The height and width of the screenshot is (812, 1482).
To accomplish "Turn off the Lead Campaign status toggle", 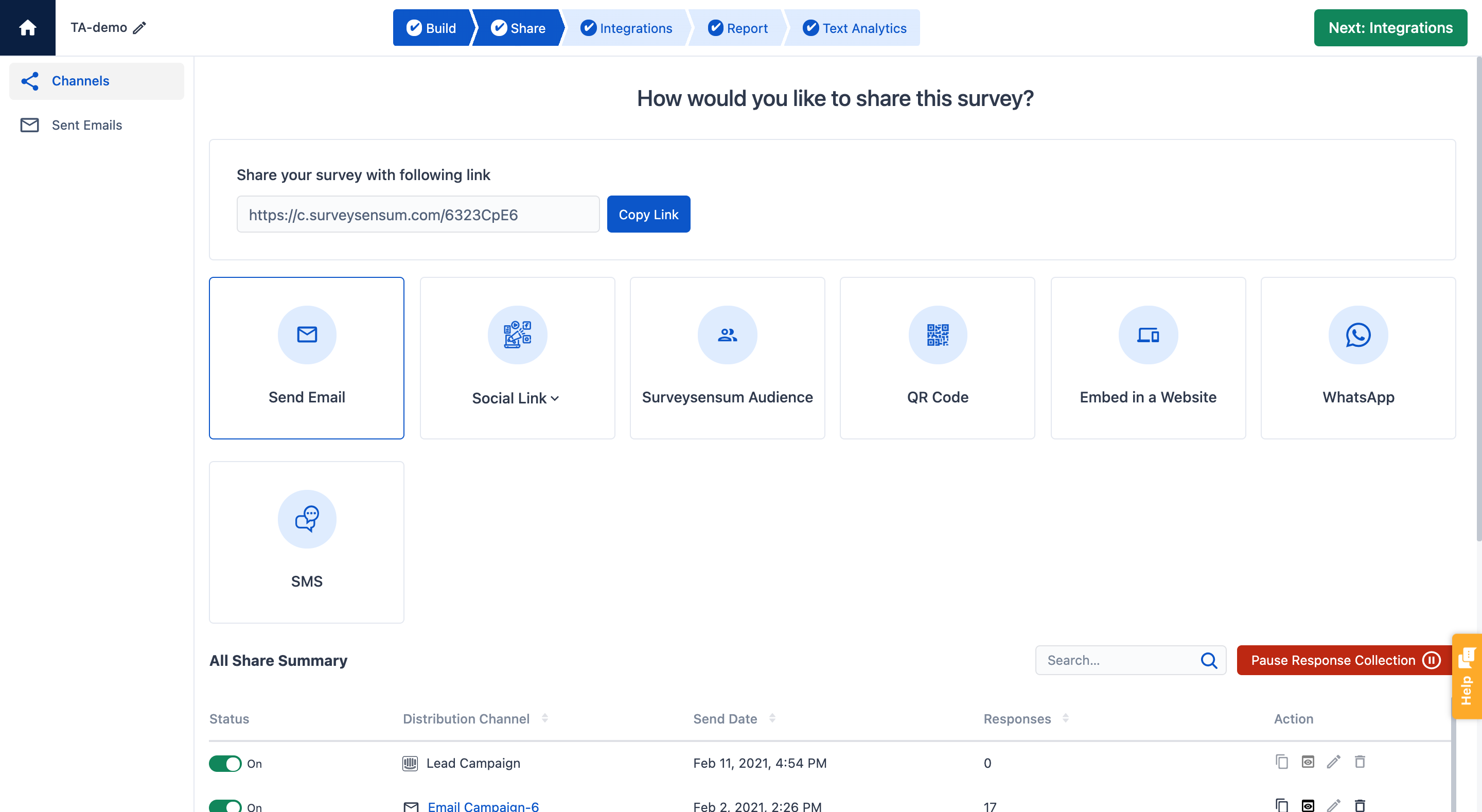I will (225, 763).
